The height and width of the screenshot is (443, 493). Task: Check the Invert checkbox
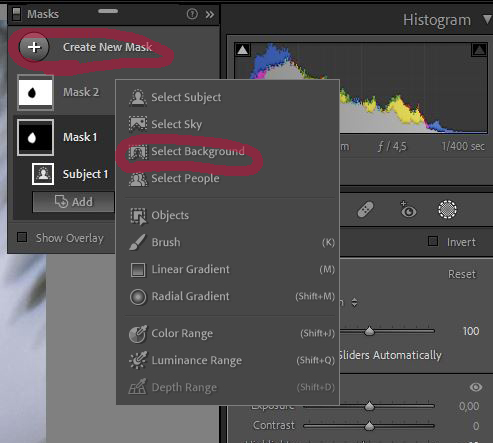pos(433,241)
